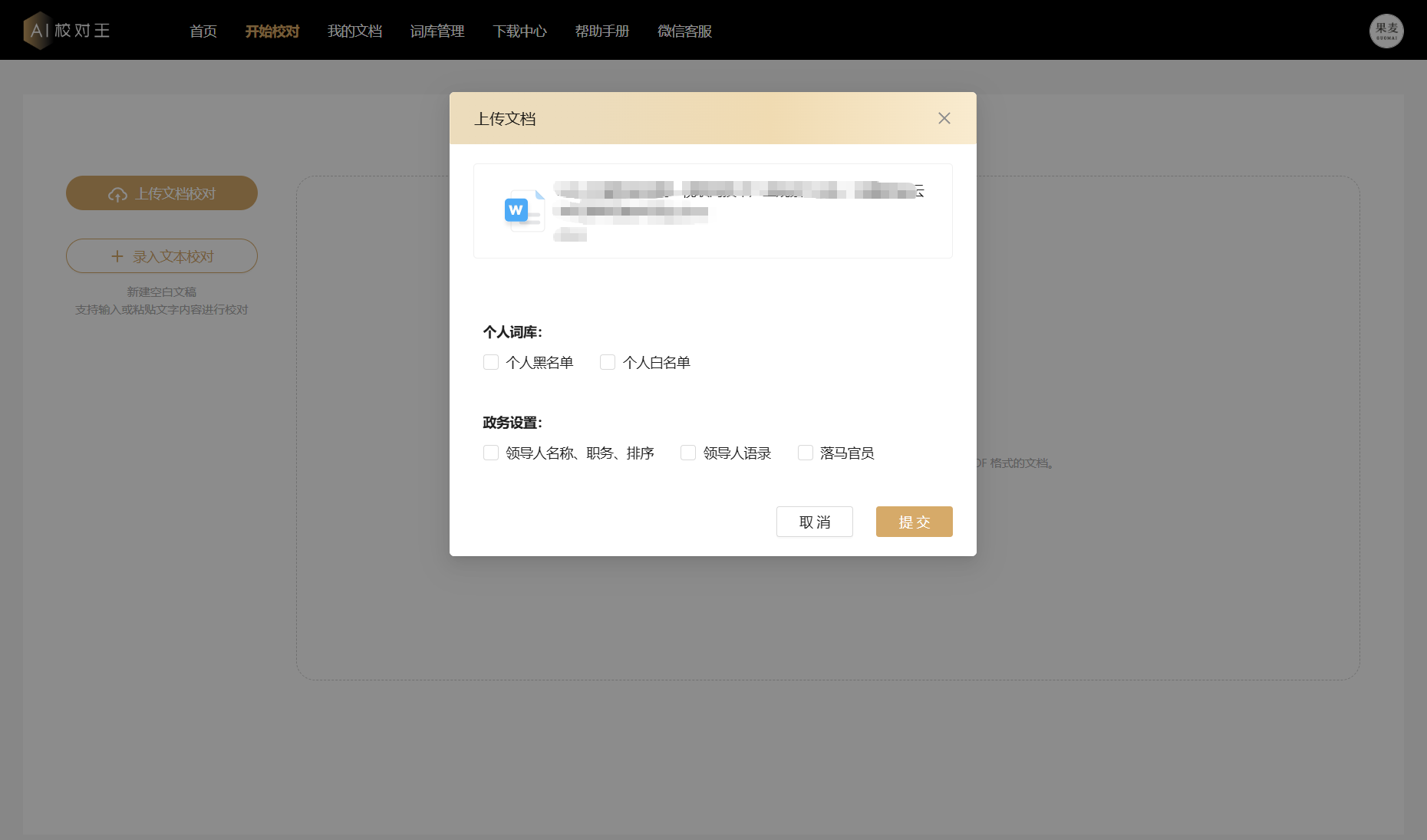Viewport: 1427px width, 840px height.
Task: Open 下载中心 page
Action: click(519, 31)
